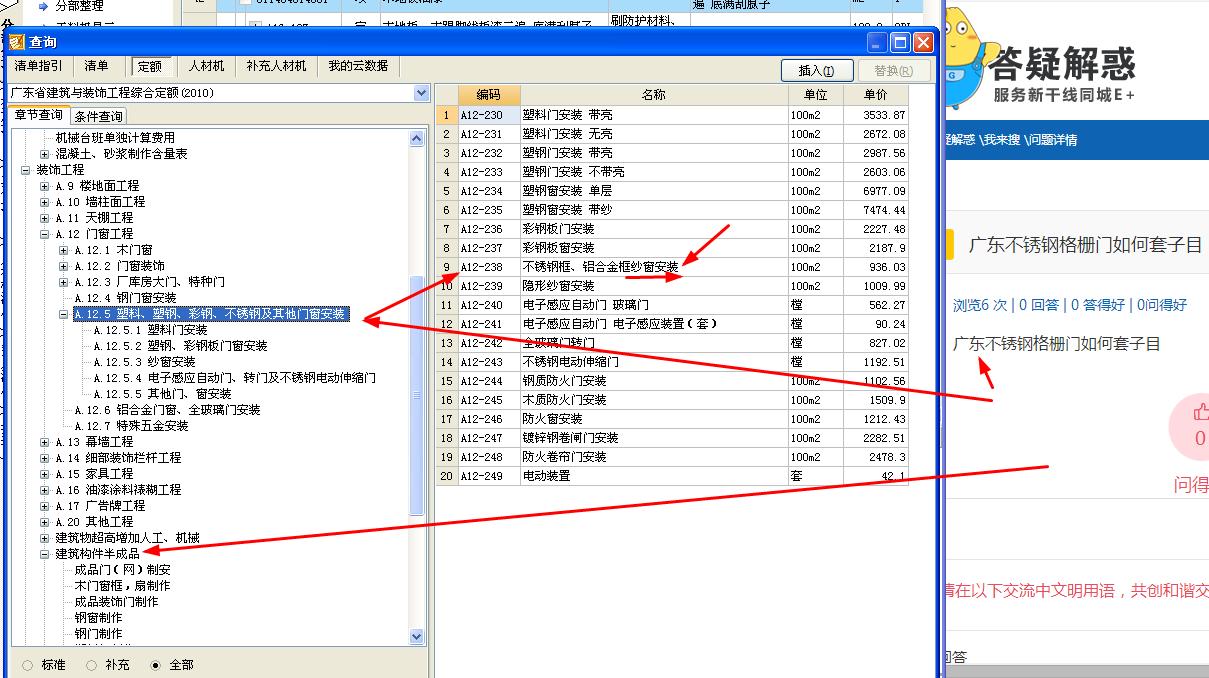Switch to the 补充人材机 tab
Image resolution: width=1209 pixels, height=678 pixels.
click(x=276, y=66)
